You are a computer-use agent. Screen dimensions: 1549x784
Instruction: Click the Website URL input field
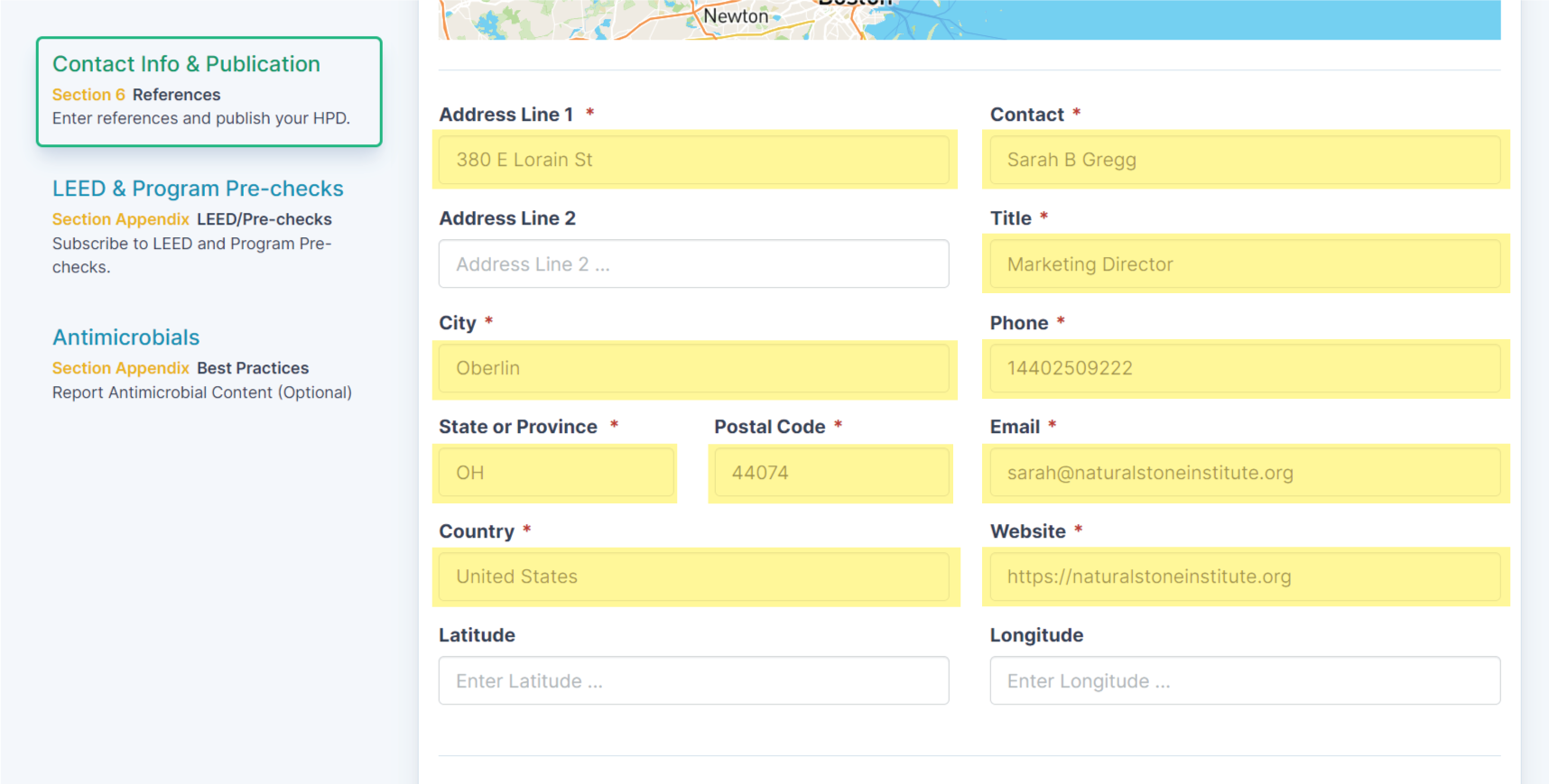tap(1244, 576)
